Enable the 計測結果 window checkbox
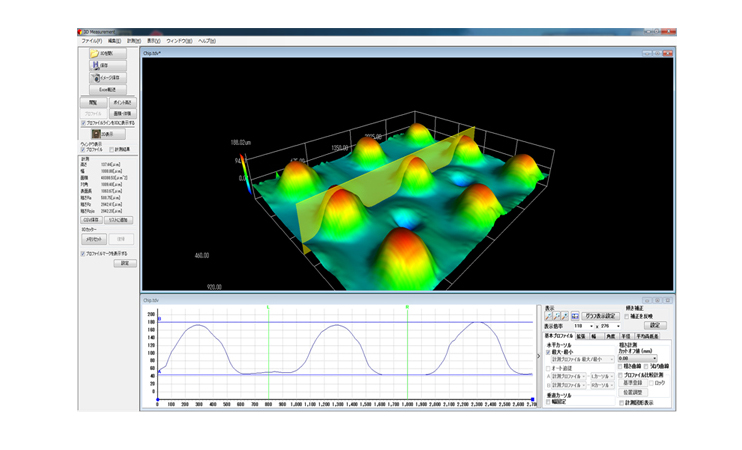Viewport: 742px width, 450px height. click(112, 150)
